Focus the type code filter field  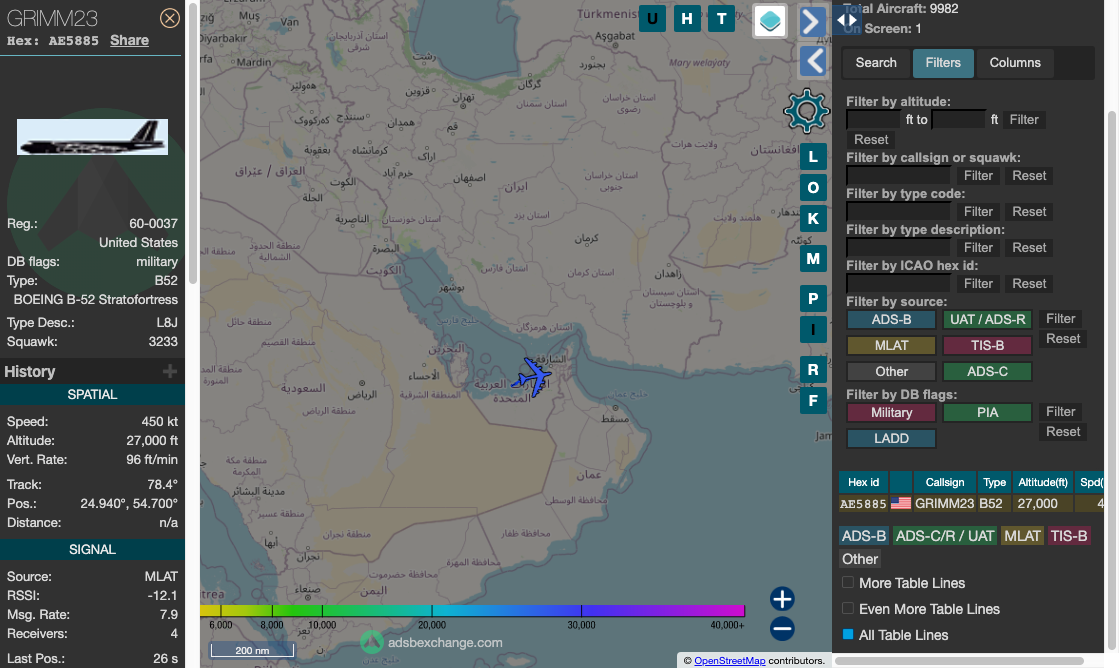(898, 211)
